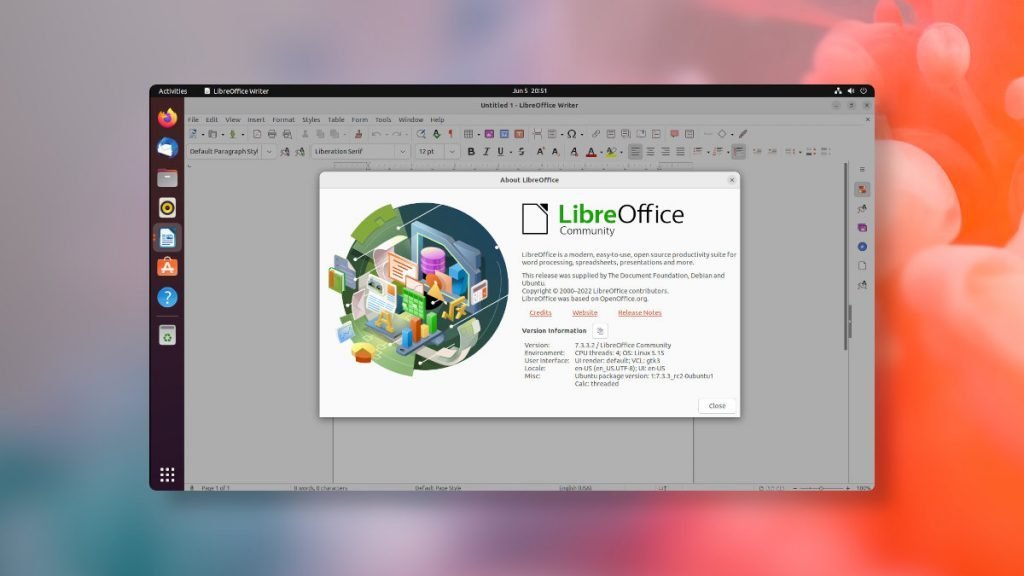Follow the Release Notes link
Image resolution: width=1024 pixels, height=576 pixels.
[639, 313]
